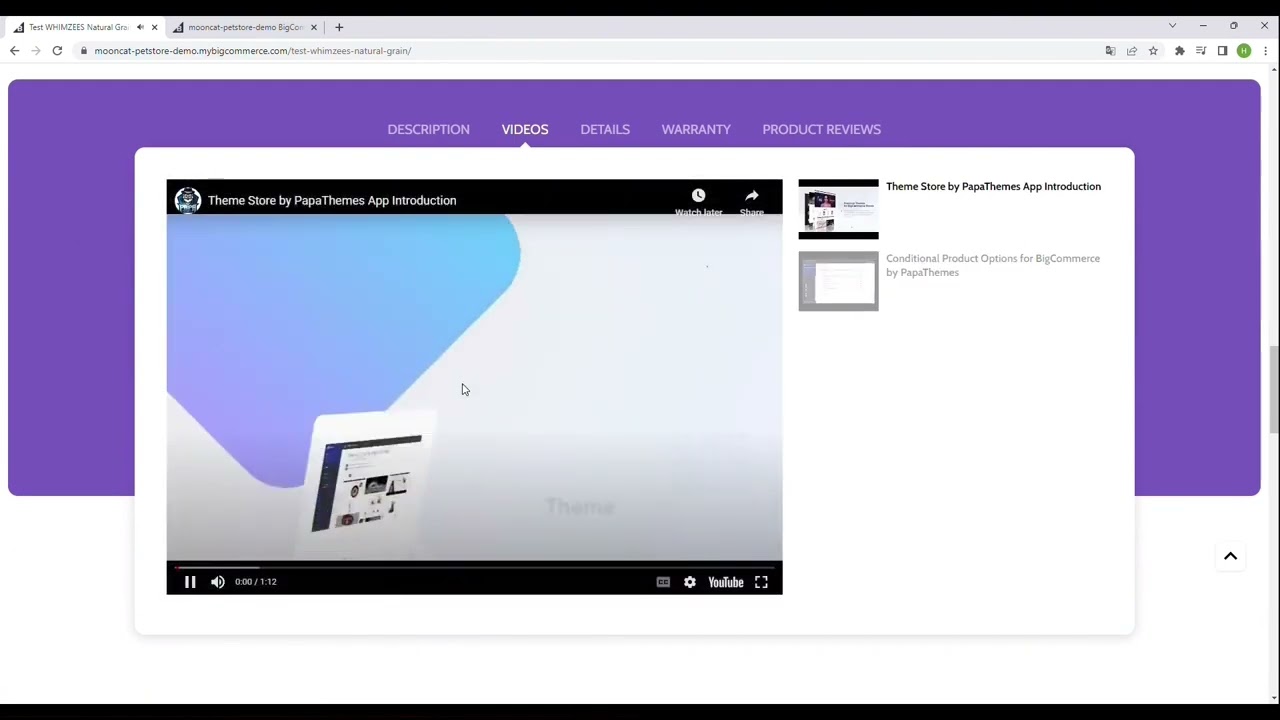The height and width of the screenshot is (720, 1280).
Task: Bookmark this page with the star icon
Action: (x=1153, y=51)
